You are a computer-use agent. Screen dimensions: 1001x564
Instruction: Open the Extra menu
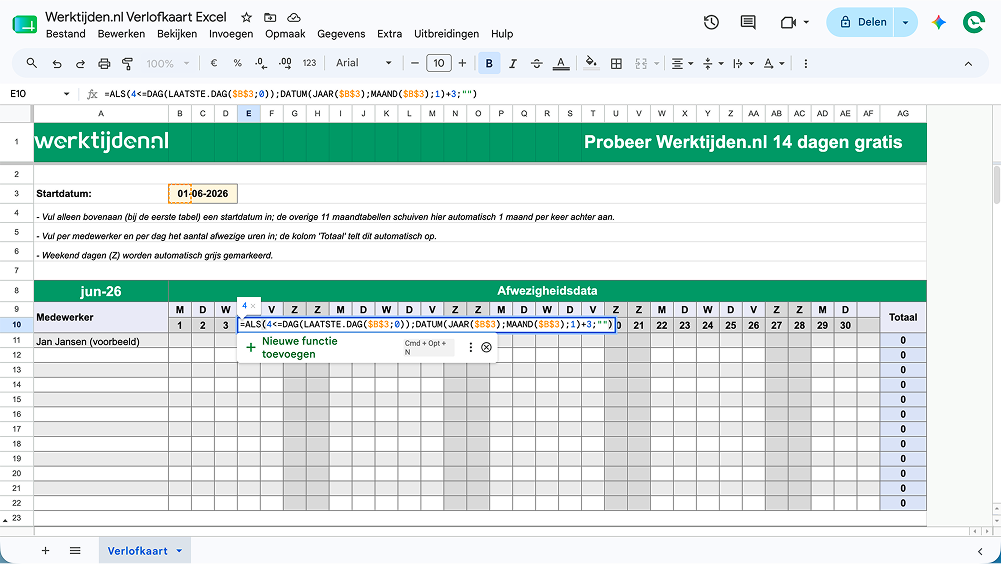(x=389, y=34)
